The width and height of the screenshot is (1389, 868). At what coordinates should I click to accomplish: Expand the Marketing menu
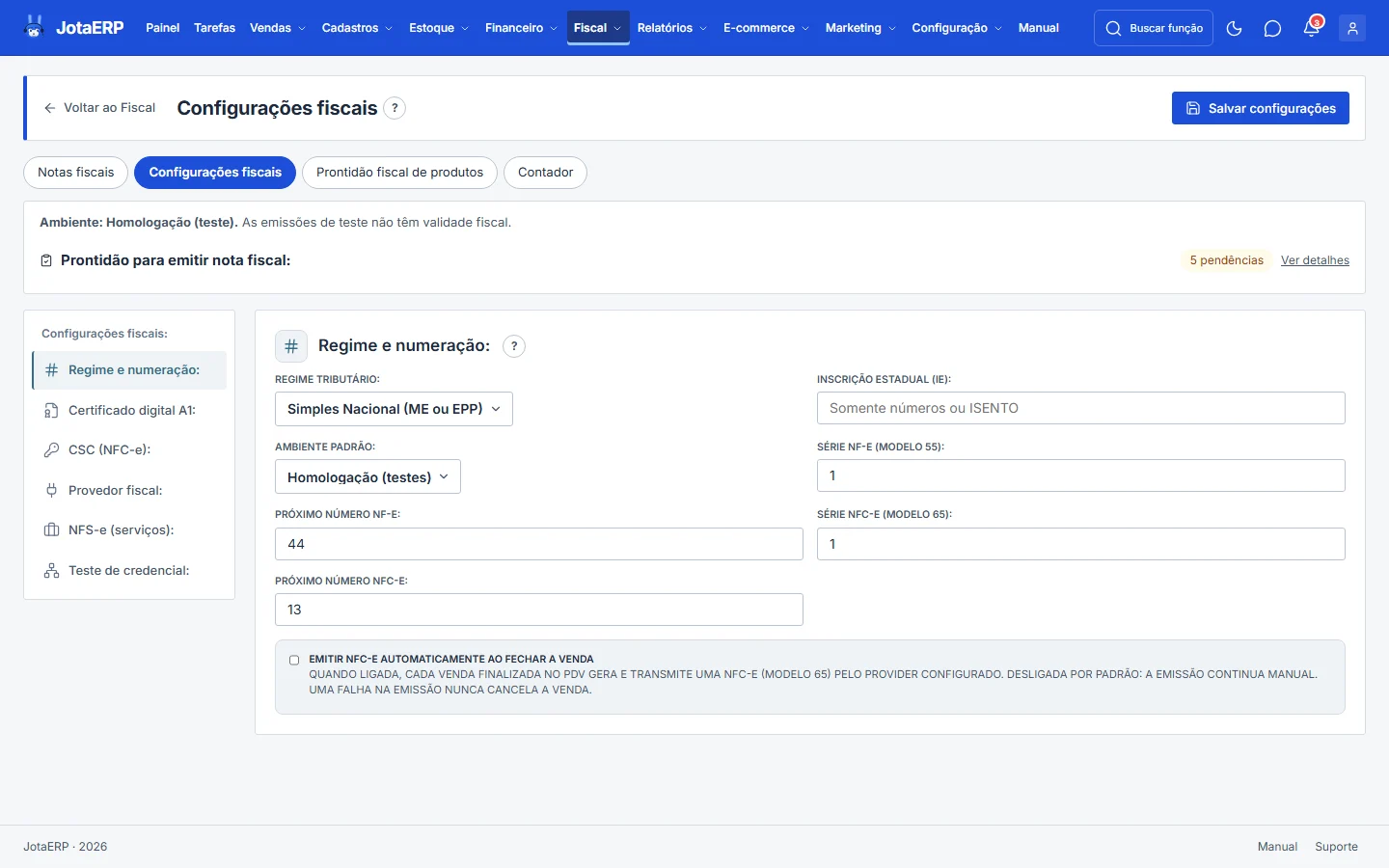pos(860,28)
